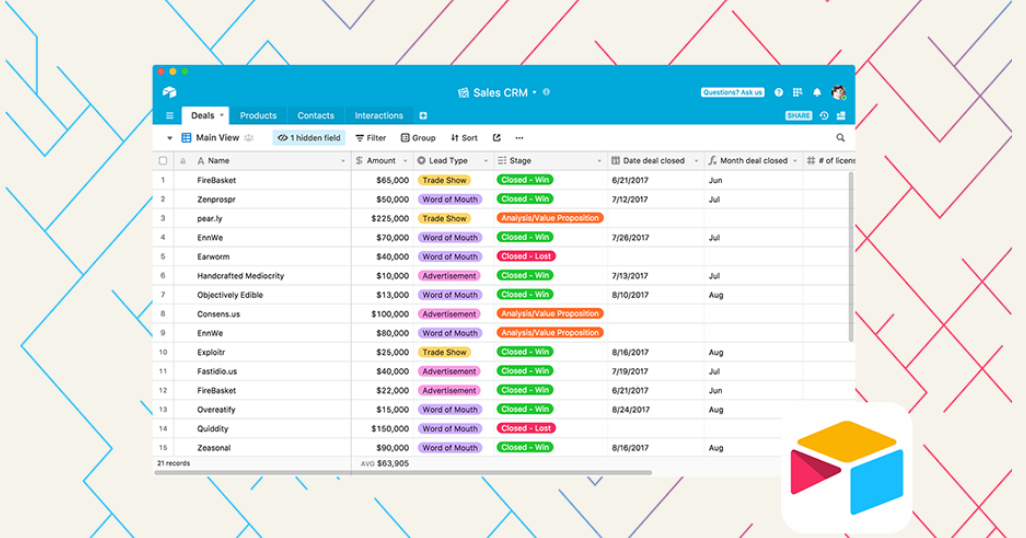Expand the views list arrow beside Main View
The width and height of the screenshot is (1026, 538).
[169, 138]
